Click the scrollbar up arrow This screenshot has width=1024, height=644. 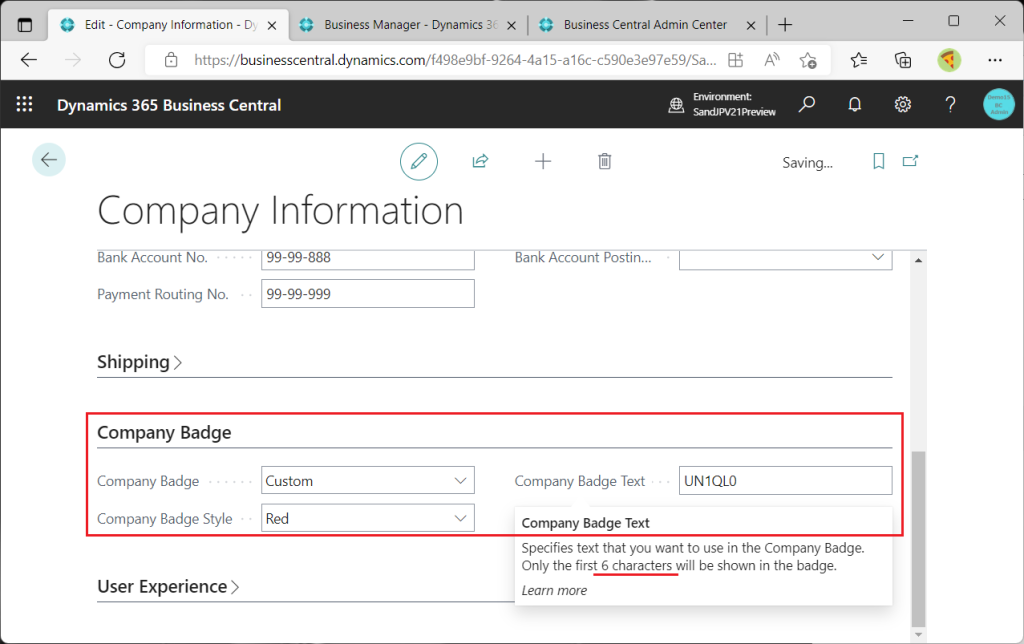pyautogui.click(x=918, y=261)
